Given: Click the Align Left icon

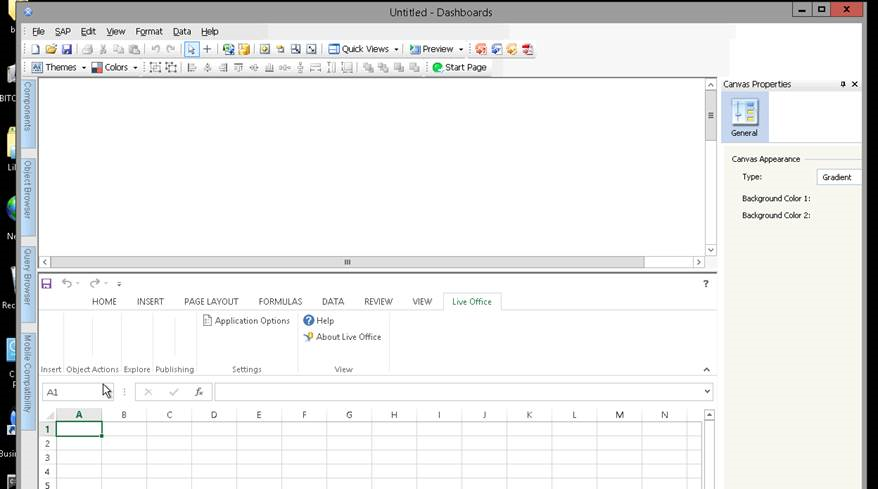Looking at the screenshot, I should (192, 67).
